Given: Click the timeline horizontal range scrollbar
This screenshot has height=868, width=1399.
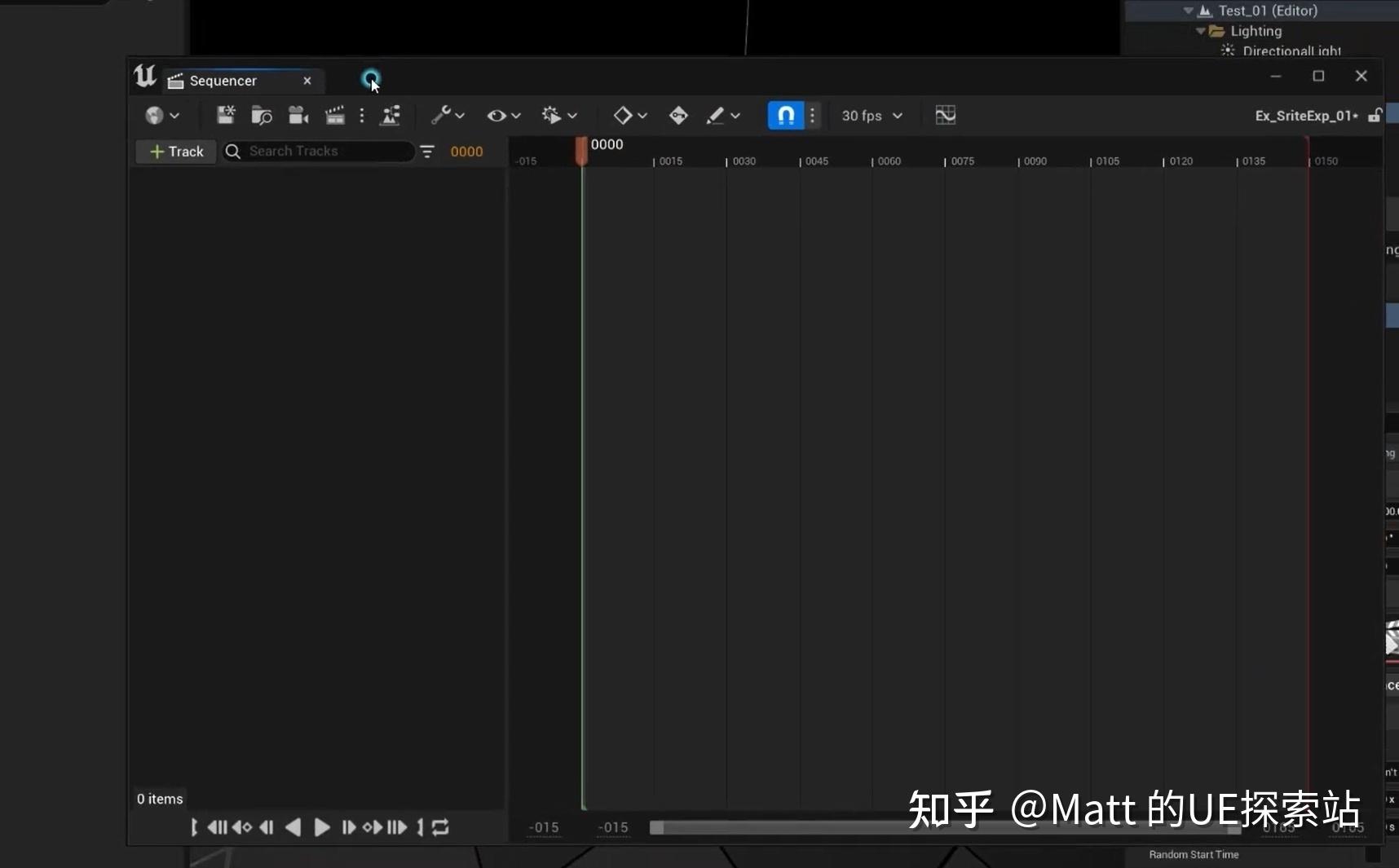Looking at the screenshot, I should coord(946,828).
